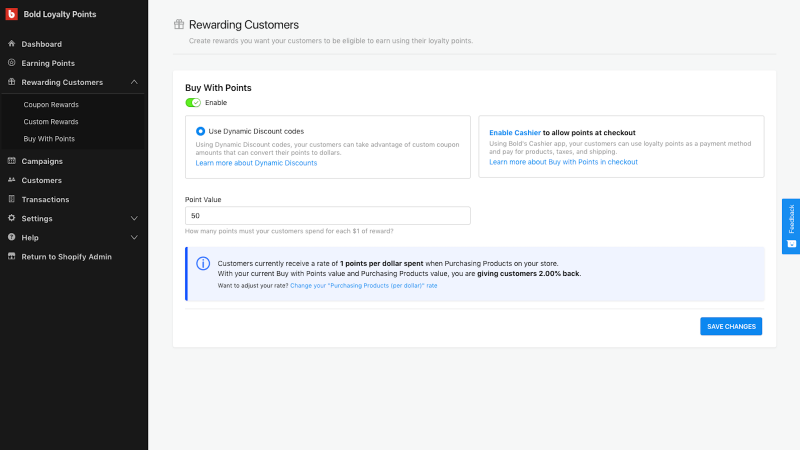Open Learn more about Buy with Points in checkout

click(563, 162)
